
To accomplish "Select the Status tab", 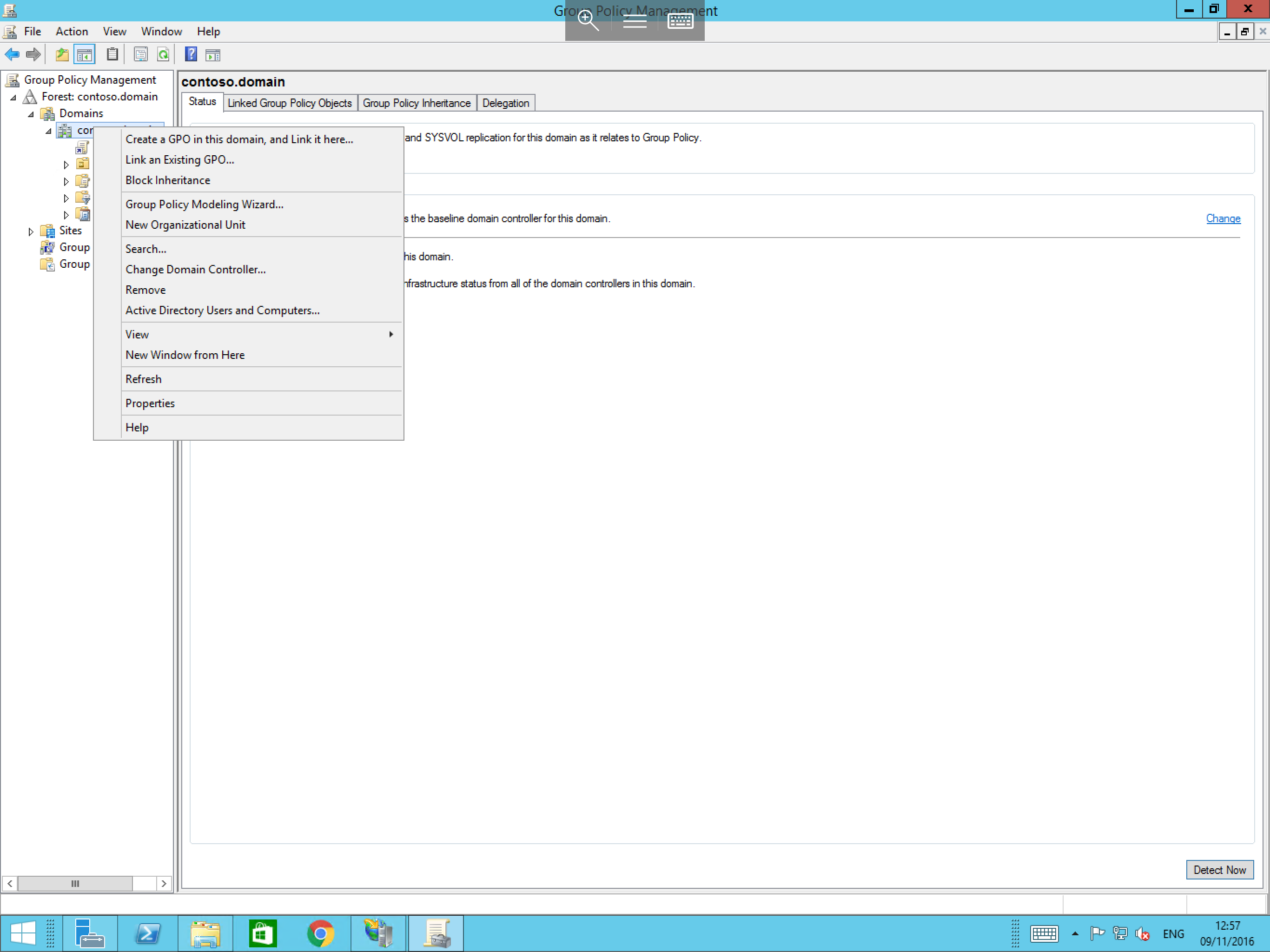I will tap(202, 102).
